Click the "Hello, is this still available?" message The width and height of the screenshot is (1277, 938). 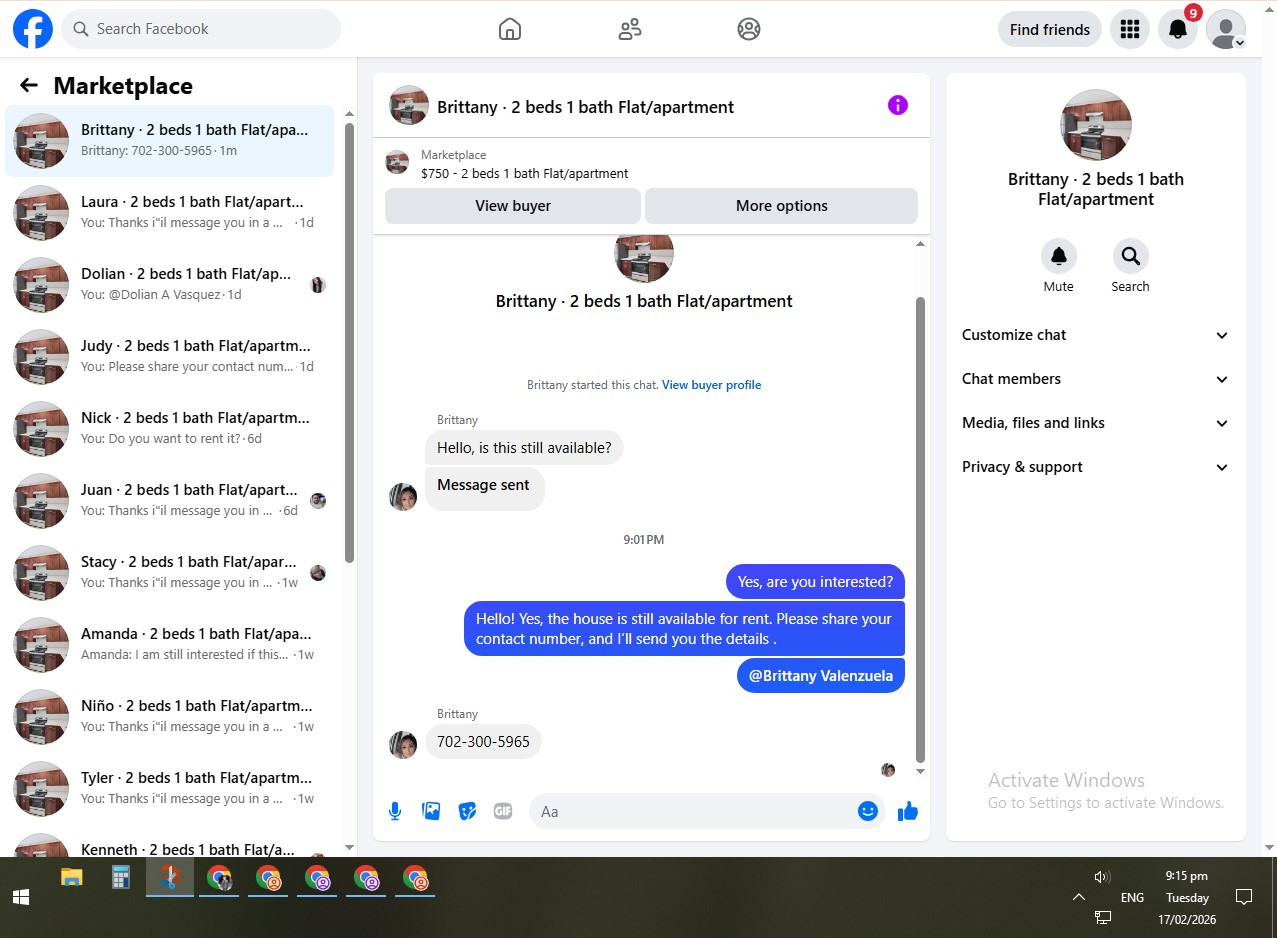[x=524, y=448]
